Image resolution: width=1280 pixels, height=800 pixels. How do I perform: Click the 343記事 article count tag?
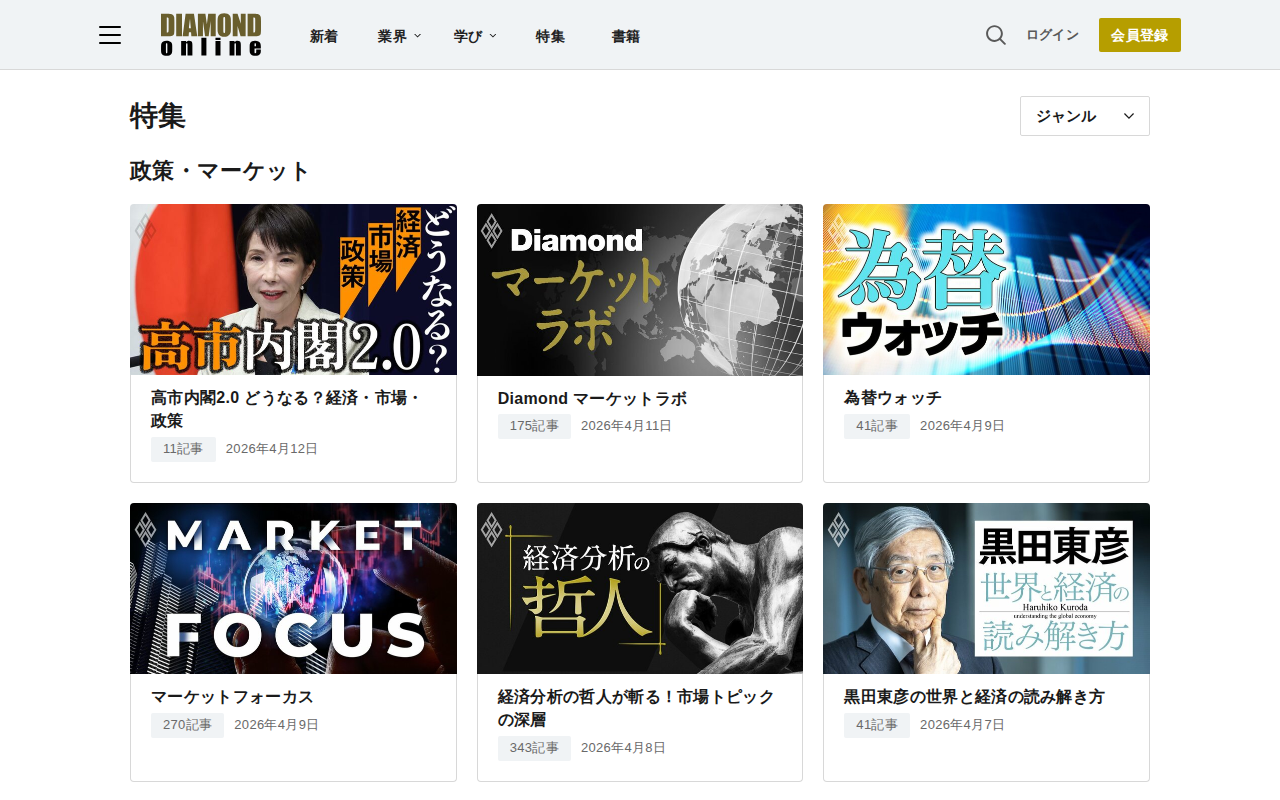point(534,748)
